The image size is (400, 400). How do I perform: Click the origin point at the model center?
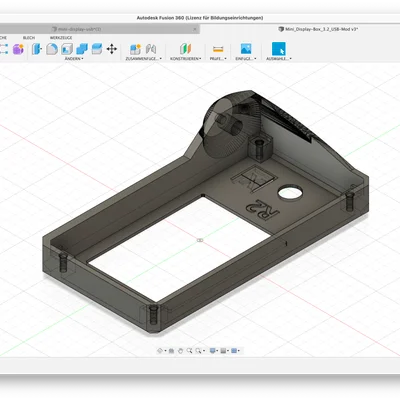click(x=200, y=240)
